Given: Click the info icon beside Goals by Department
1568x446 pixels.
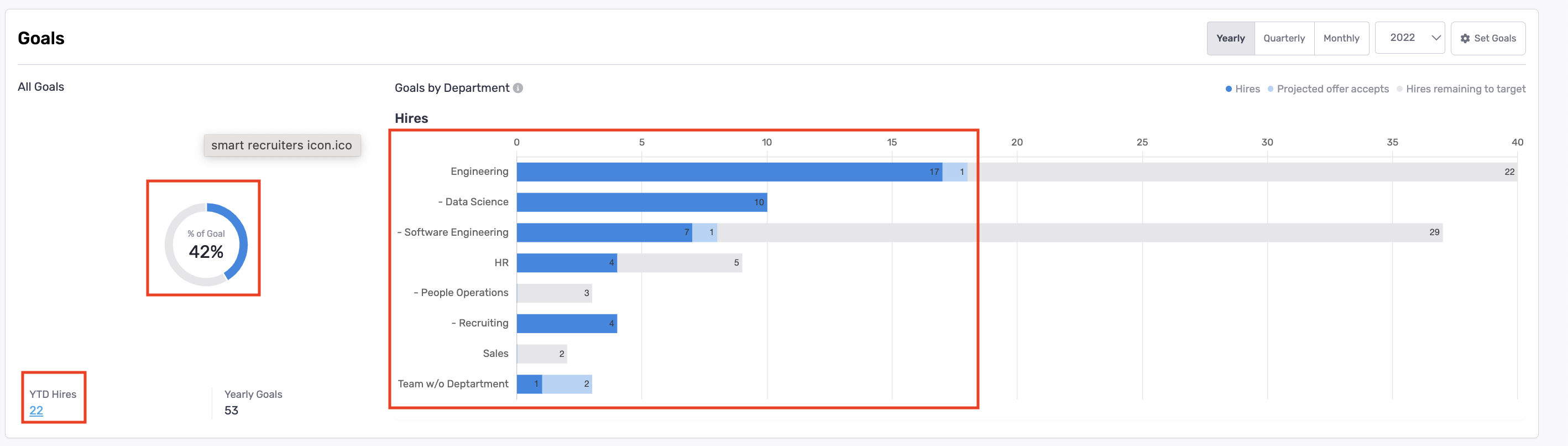Looking at the screenshot, I should point(518,88).
